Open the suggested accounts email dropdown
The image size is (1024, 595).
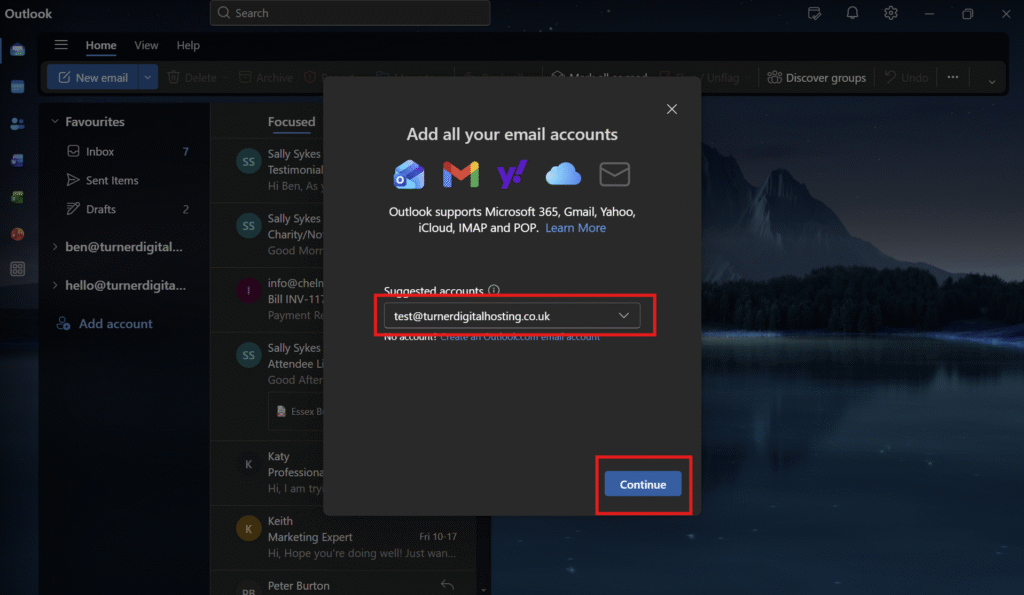[x=512, y=315]
